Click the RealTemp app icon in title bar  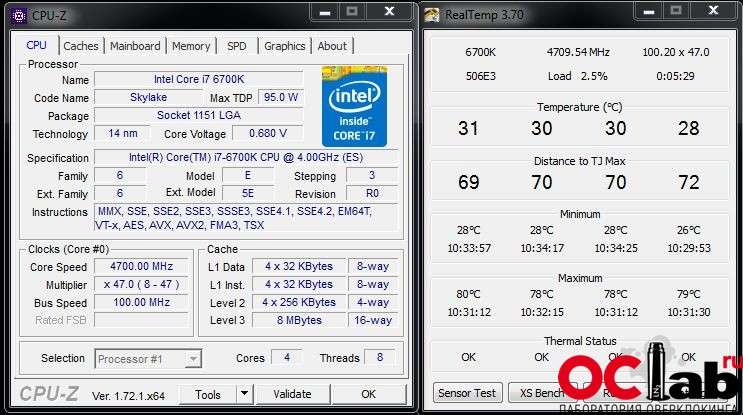432,15
